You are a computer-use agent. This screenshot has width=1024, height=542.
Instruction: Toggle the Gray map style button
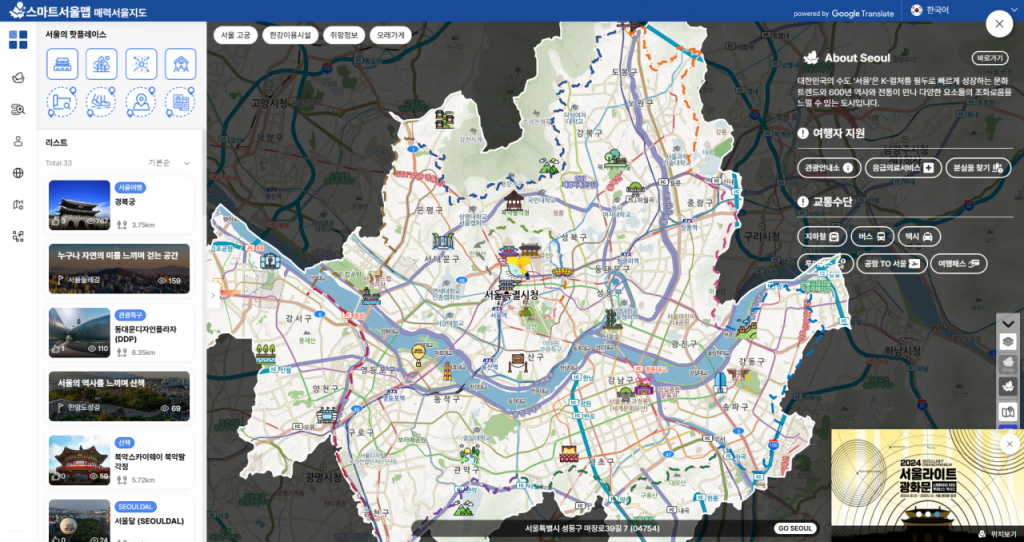pyautogui.click(x=1008, y=364)
